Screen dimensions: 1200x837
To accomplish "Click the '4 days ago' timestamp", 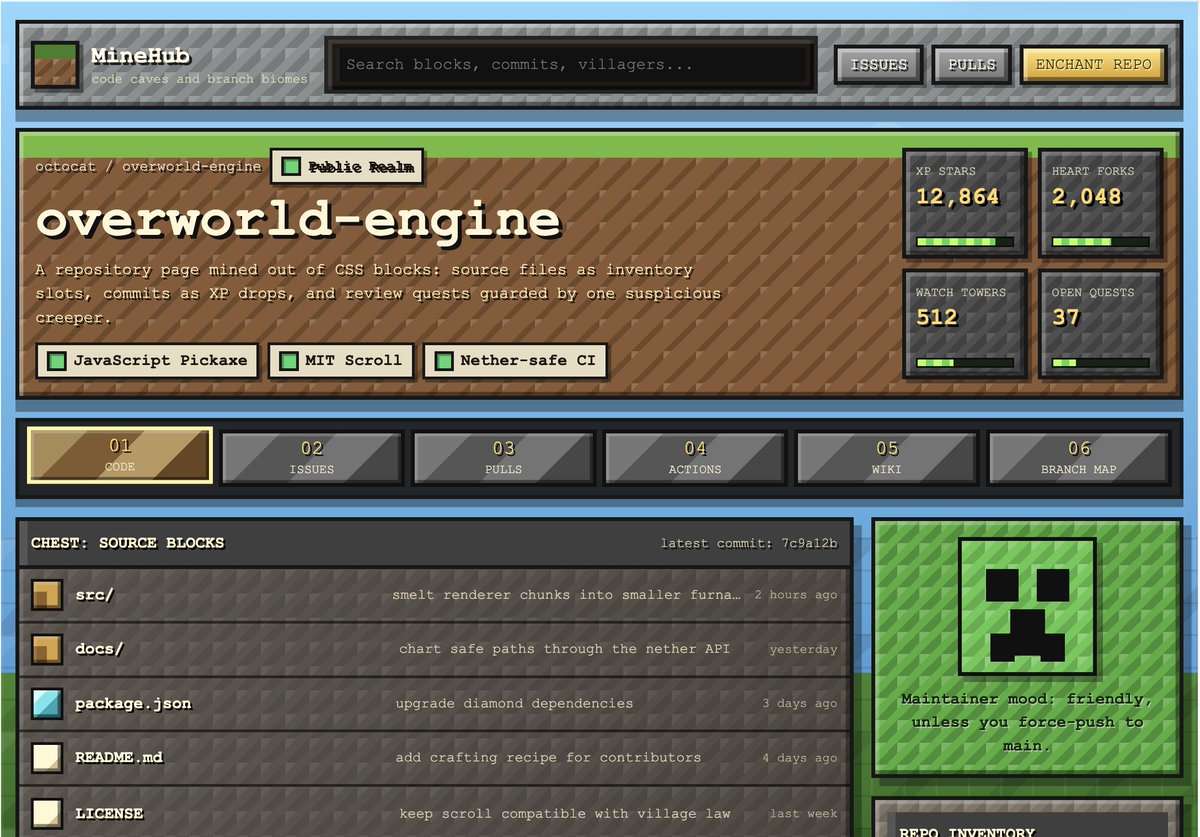I will [x=800, y=757].
